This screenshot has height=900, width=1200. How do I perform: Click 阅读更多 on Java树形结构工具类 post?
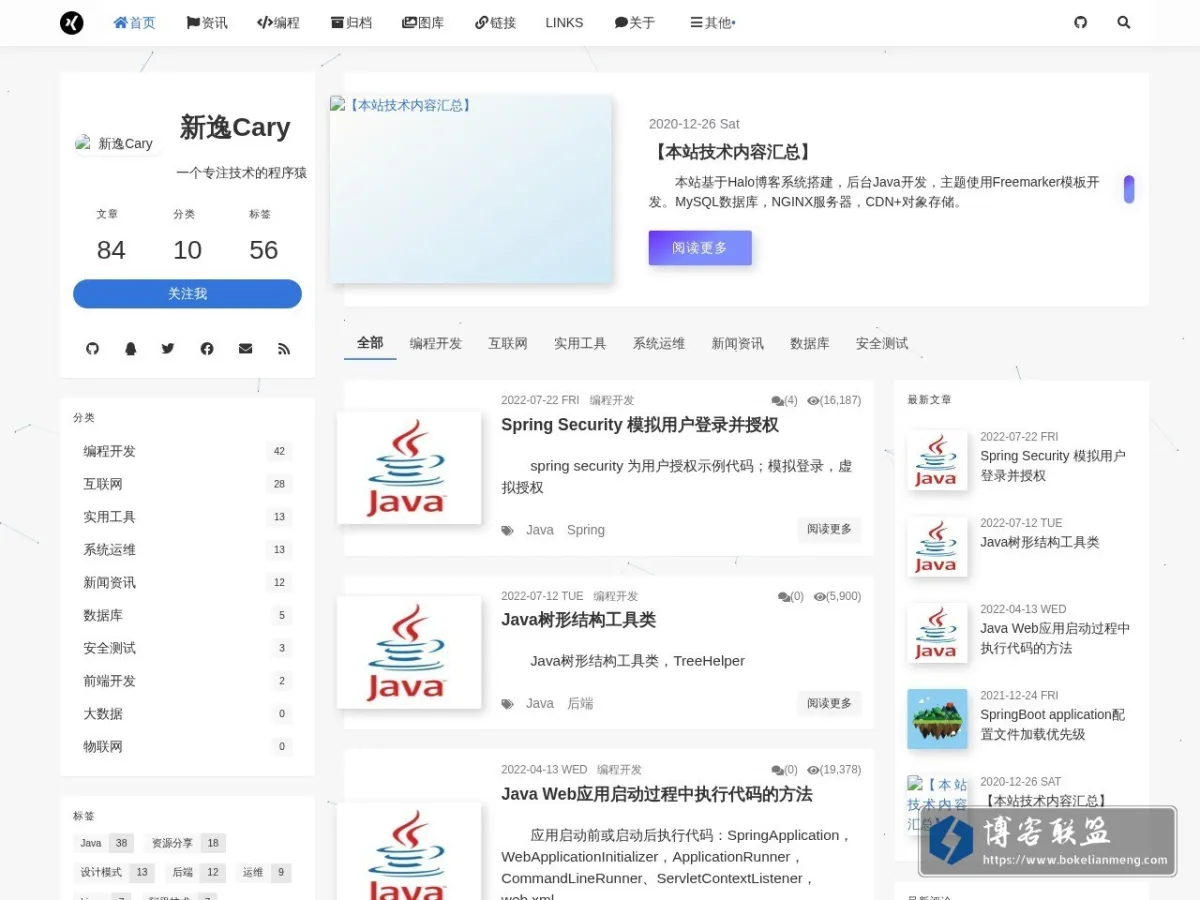[x=829, y=703]
